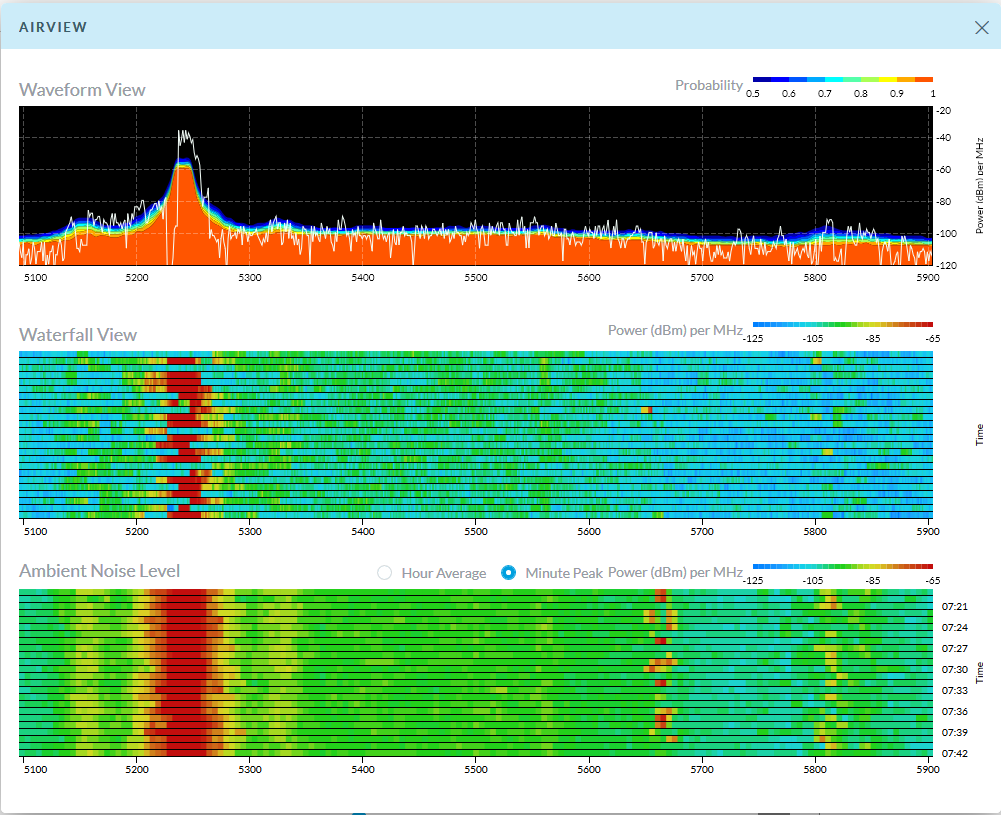The width and height of the screenshot is (1001, 815).
Task: Click the 07:42 time label
Action: pos(954,754)
